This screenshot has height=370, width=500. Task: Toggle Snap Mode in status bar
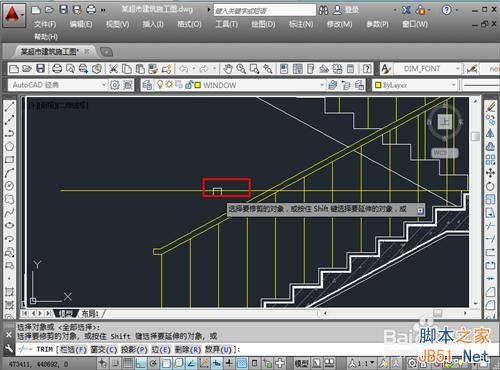115,363
